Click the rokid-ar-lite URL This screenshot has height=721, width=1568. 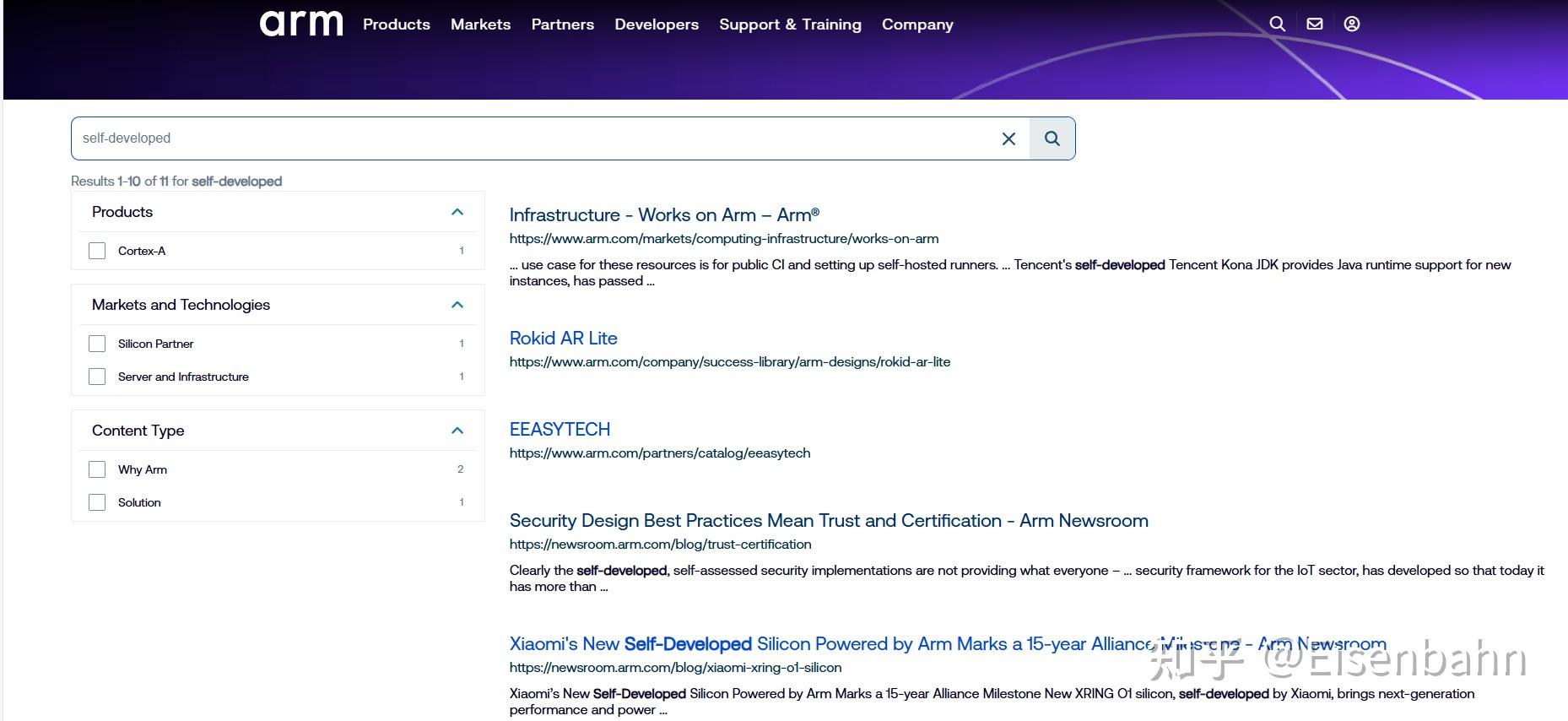(730, 362)
